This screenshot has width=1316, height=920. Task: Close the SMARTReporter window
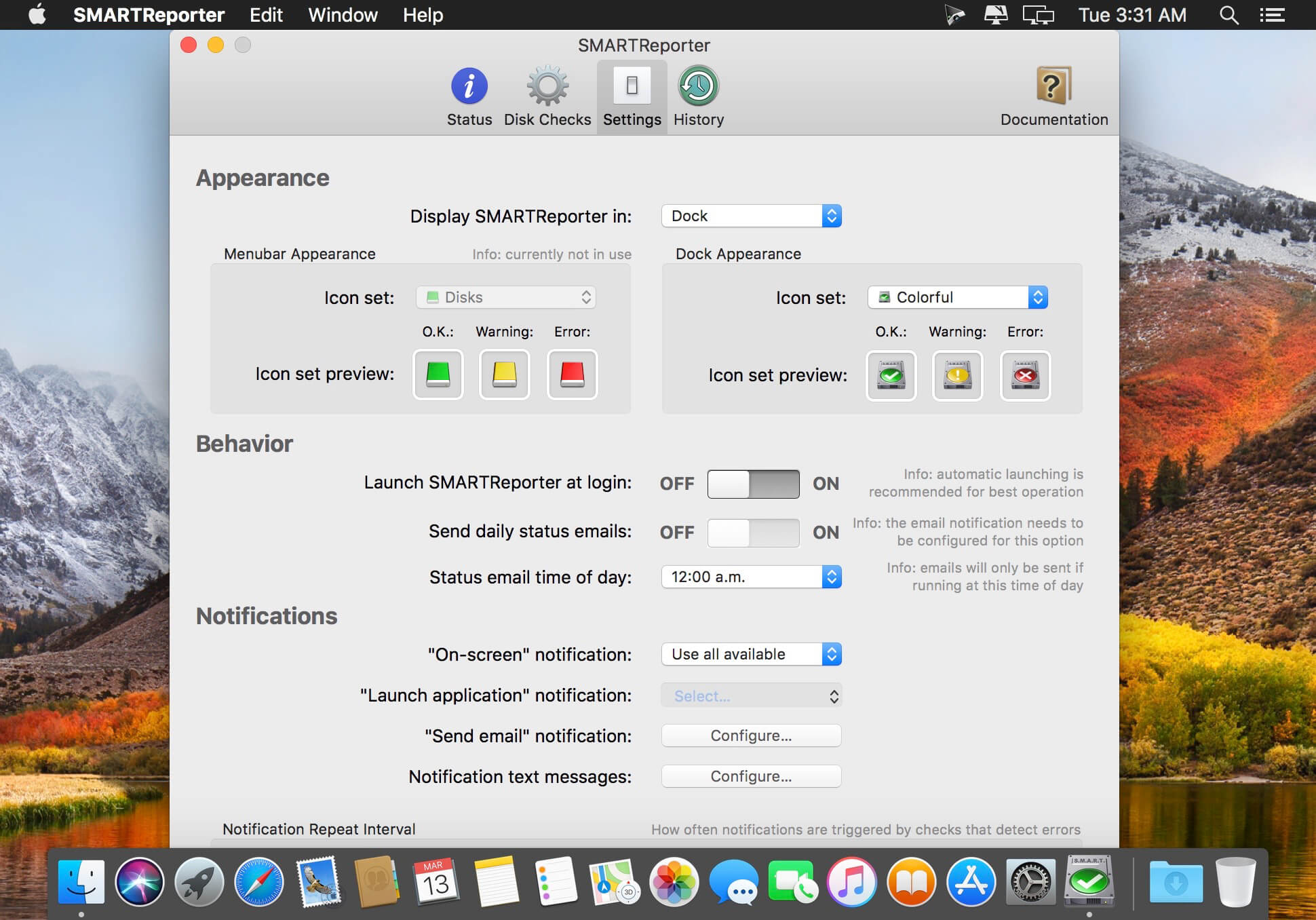(189, 45)
